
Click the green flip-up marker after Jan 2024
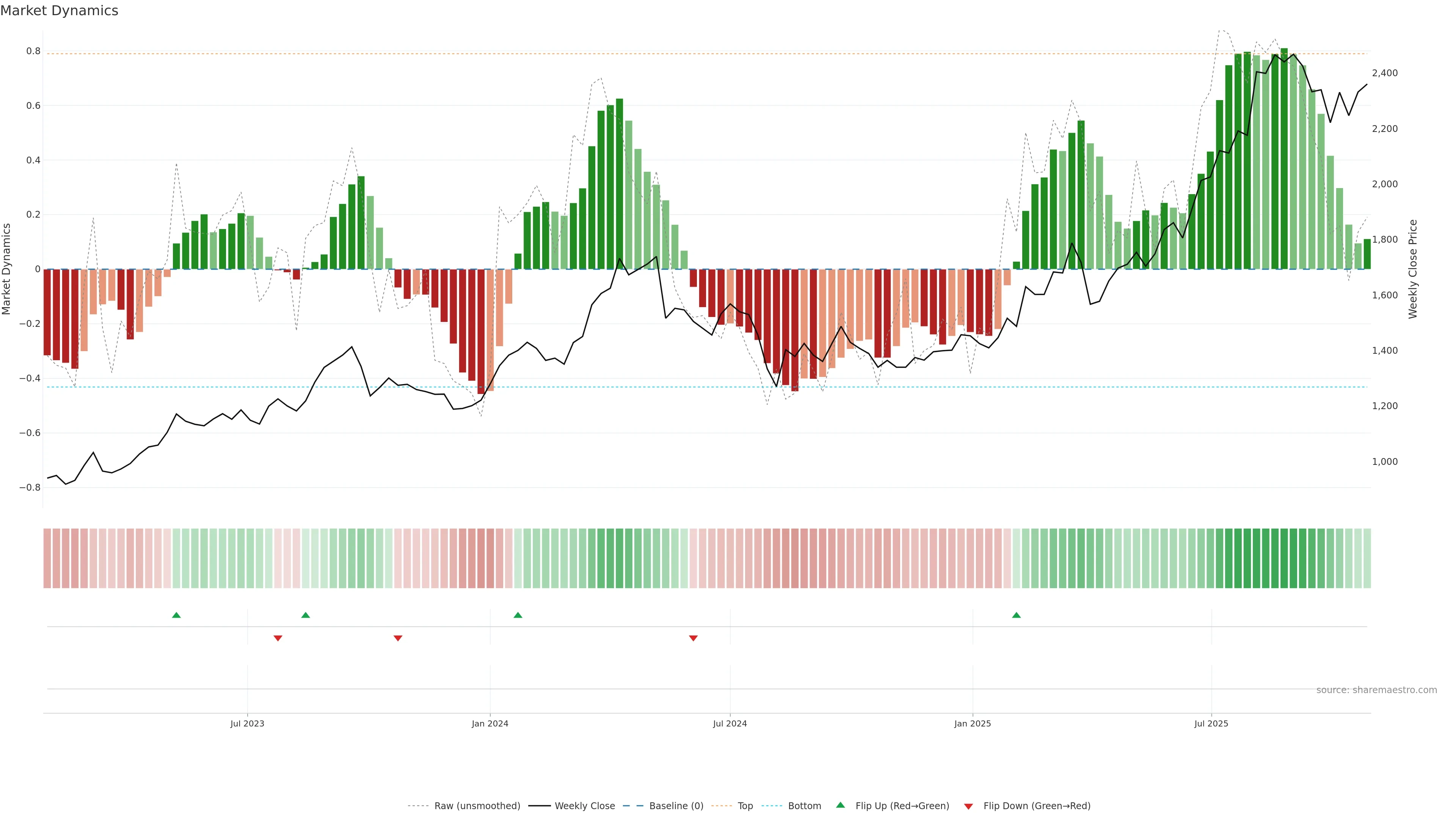tap(518, 615)
